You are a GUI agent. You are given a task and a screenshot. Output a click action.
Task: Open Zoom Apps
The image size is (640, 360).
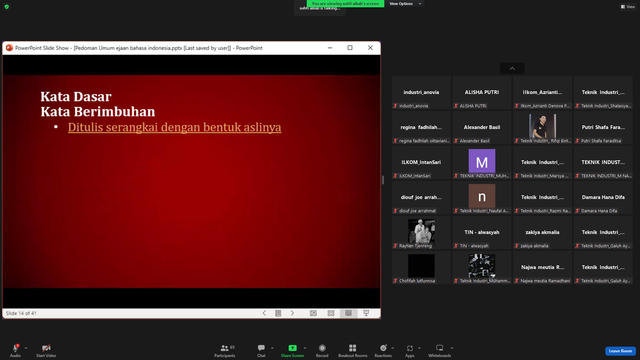pos(410,350)
